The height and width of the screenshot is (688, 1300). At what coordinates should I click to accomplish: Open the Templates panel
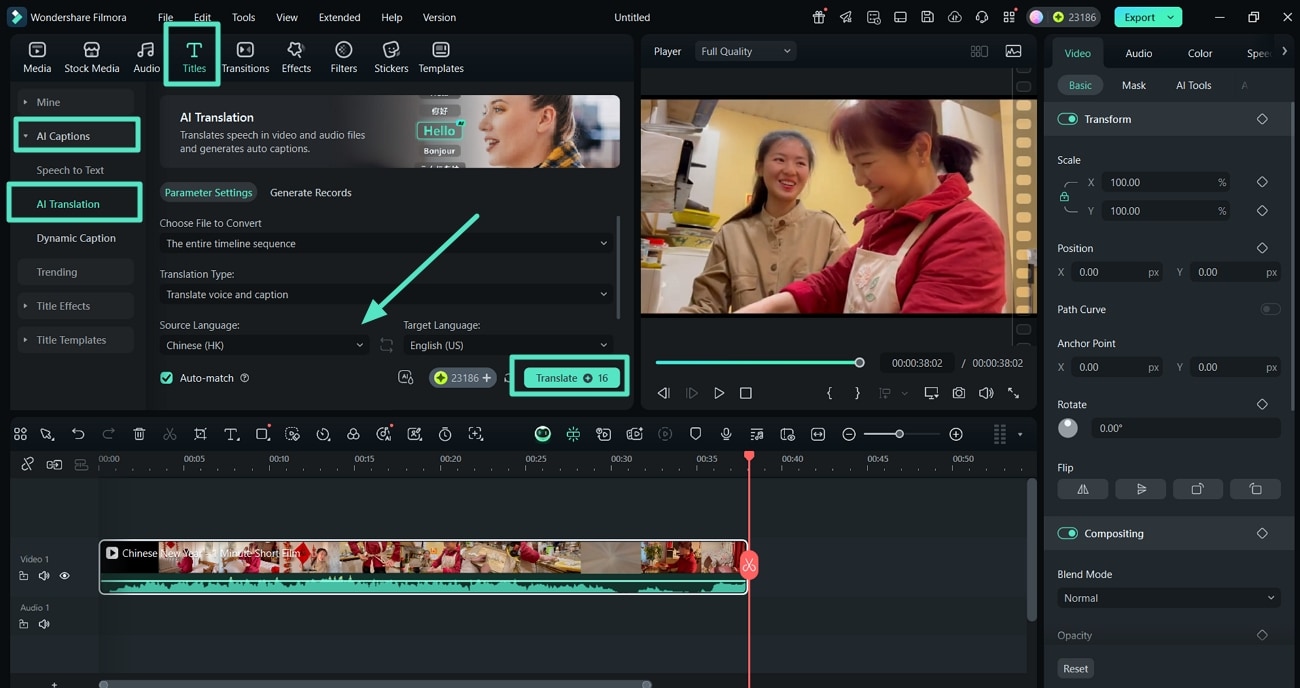441,57
